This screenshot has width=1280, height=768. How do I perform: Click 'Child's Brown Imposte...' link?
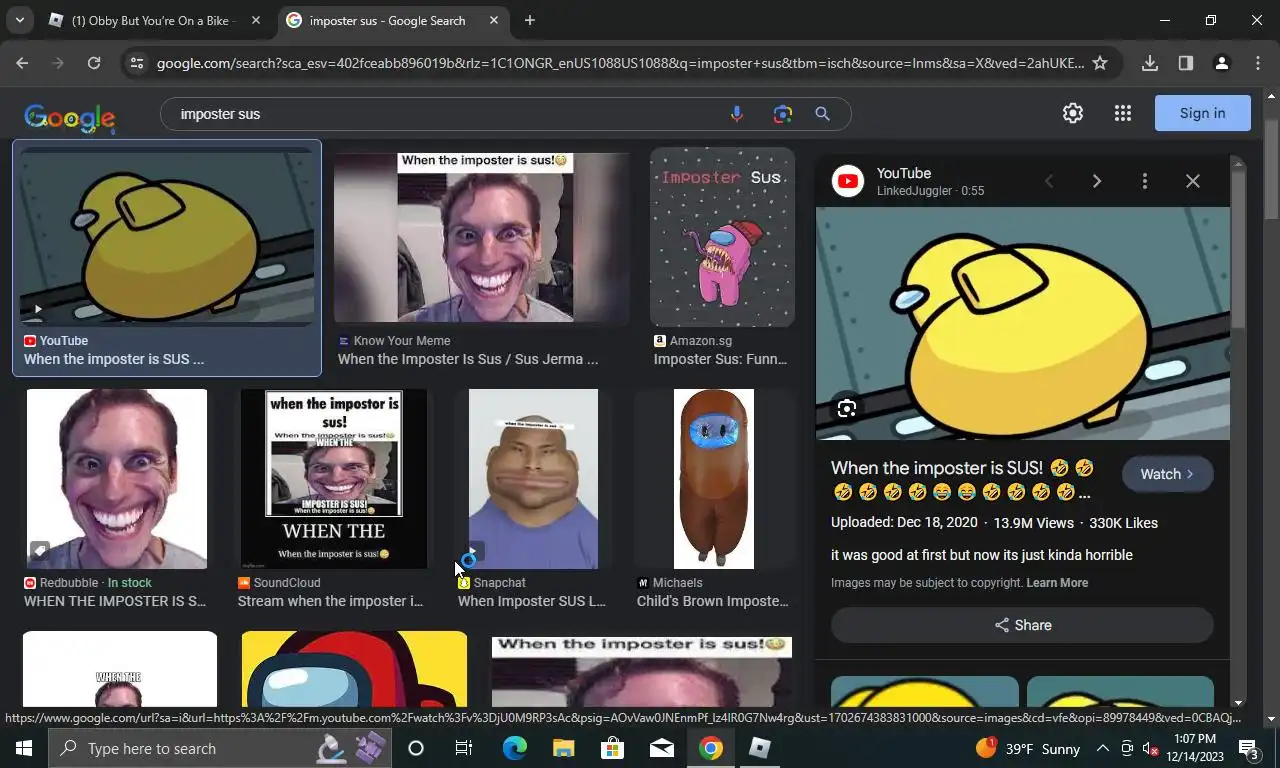pos(713,601)
